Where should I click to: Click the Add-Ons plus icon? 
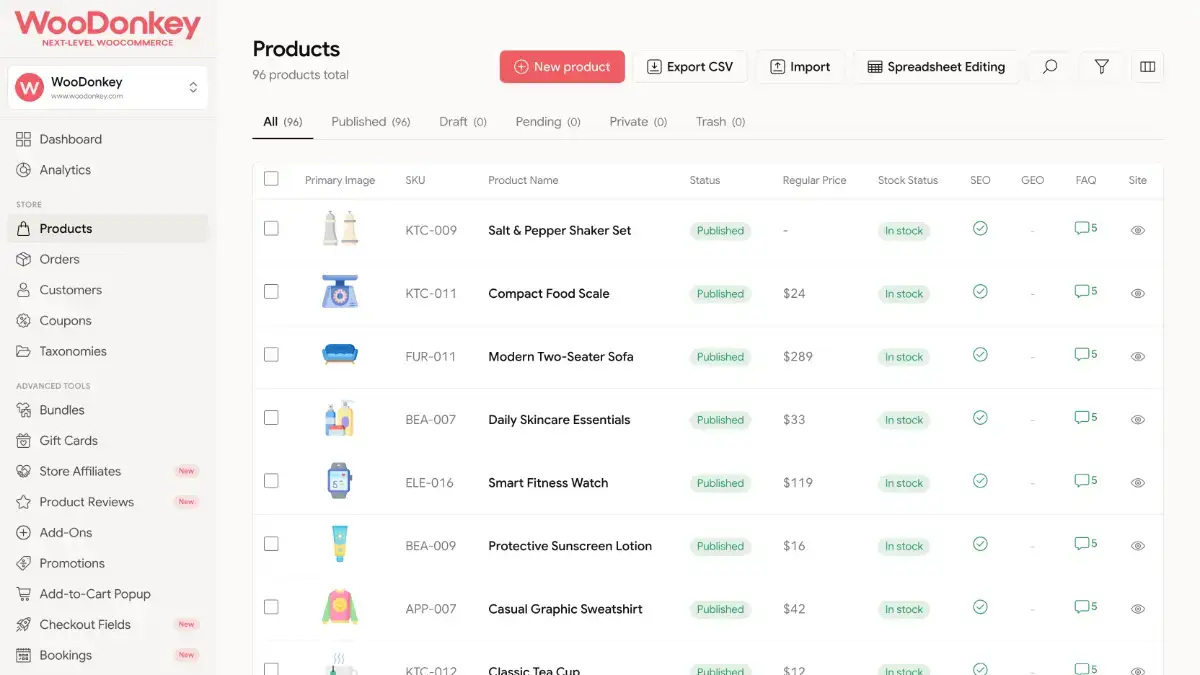tap(24, 533)
